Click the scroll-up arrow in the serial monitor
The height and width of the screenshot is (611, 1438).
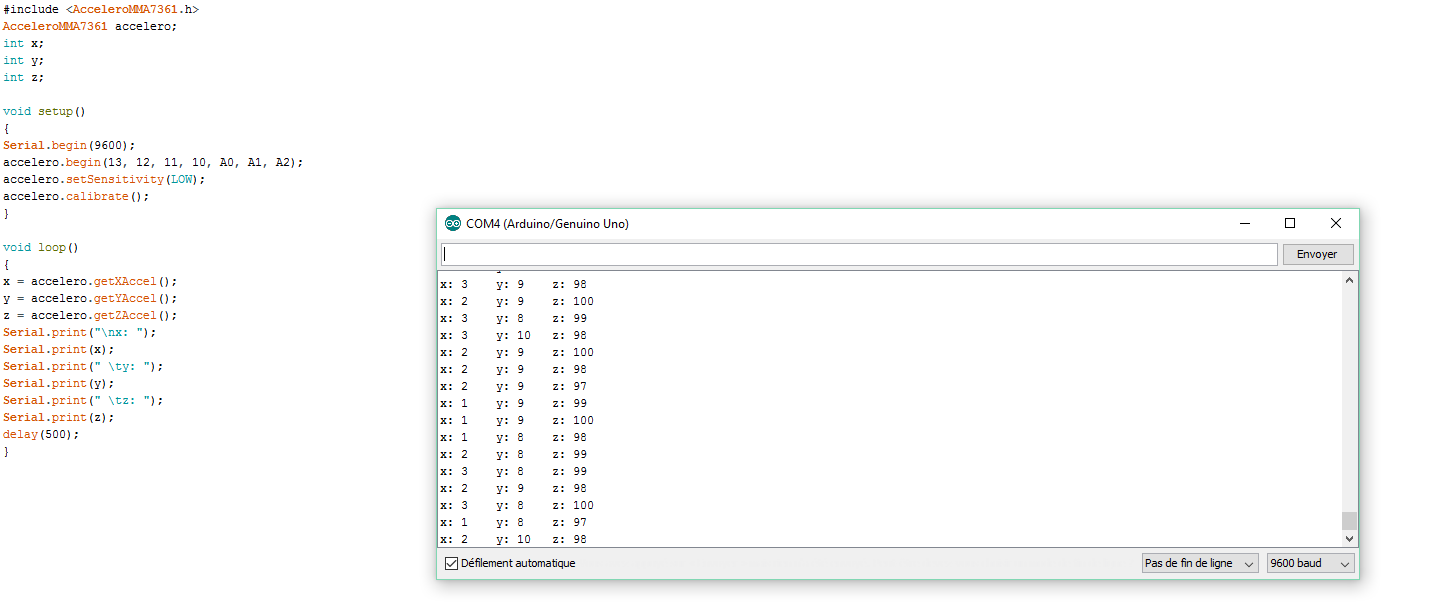pos(1349,281)
